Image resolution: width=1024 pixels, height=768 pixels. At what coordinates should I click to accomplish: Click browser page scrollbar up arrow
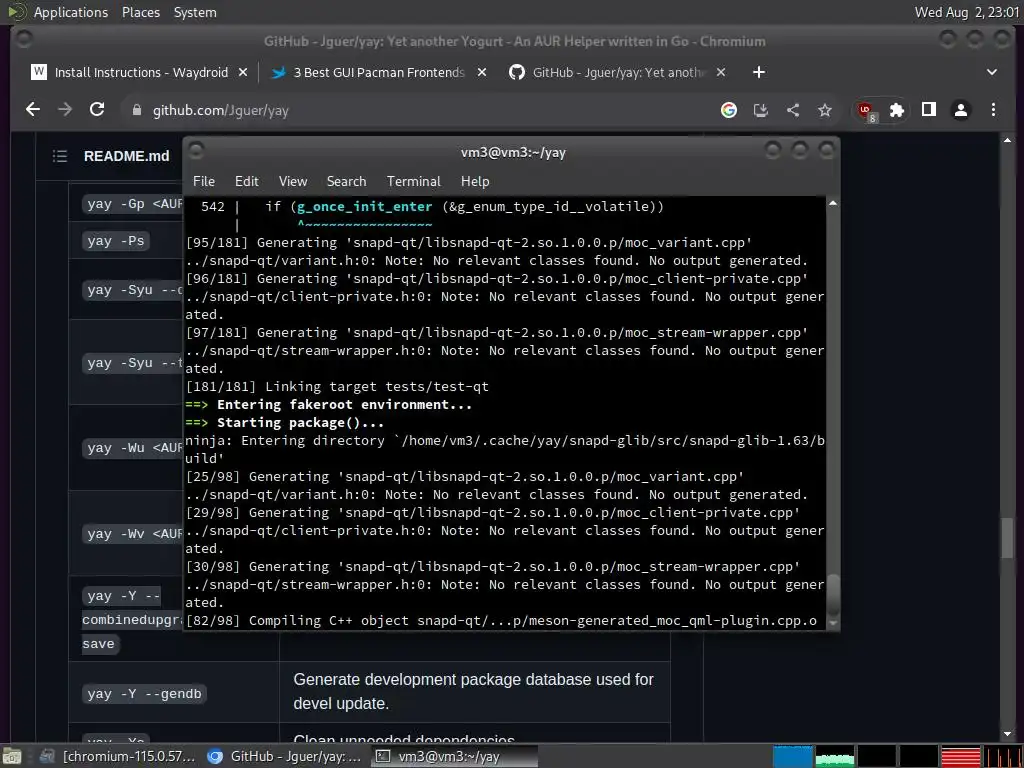tap(1006, 140)
